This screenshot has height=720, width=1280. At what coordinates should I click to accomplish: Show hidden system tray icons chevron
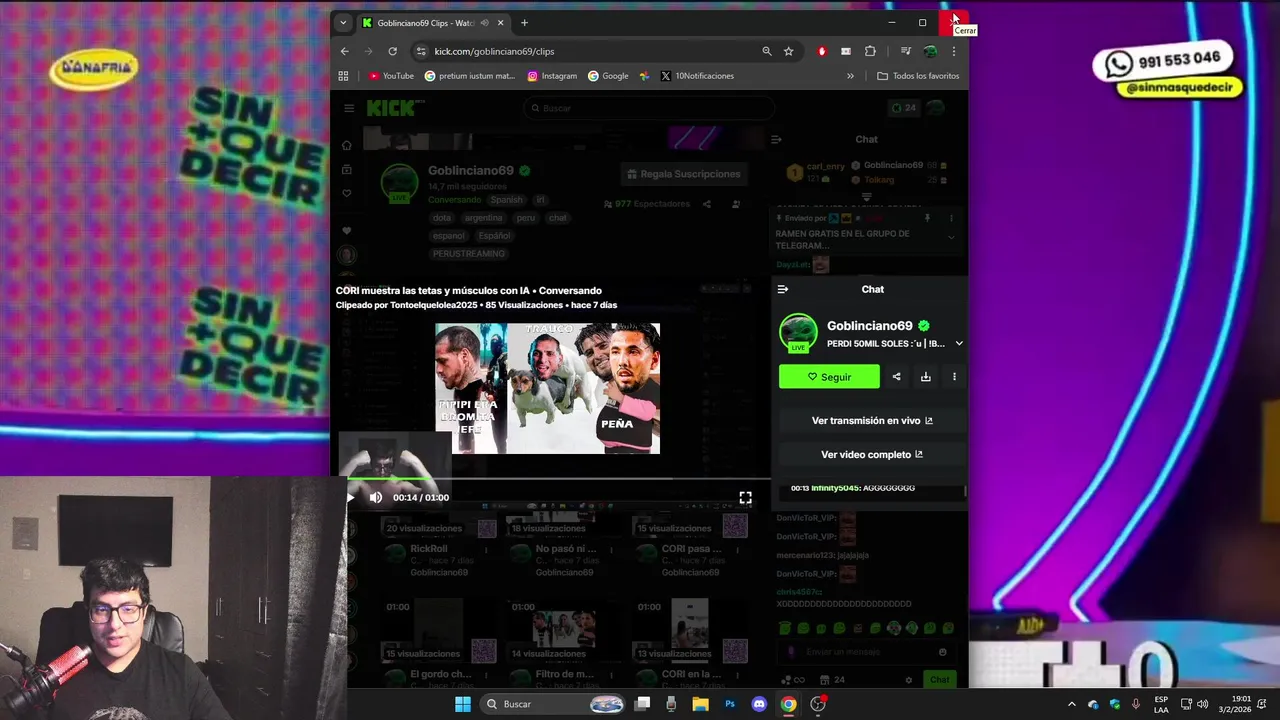(x=1072, y=704)
